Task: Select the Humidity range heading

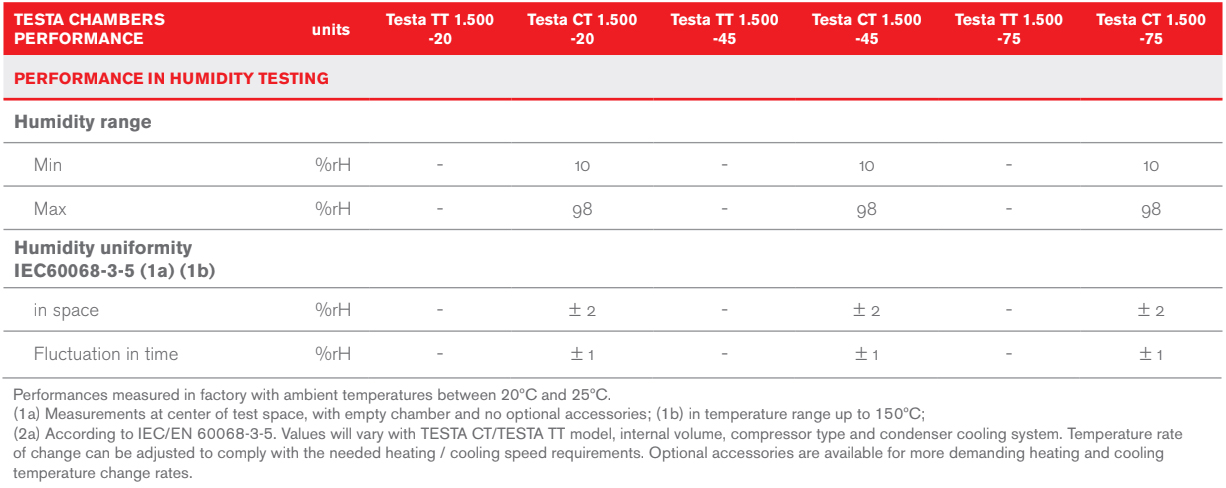Action: 83,122
